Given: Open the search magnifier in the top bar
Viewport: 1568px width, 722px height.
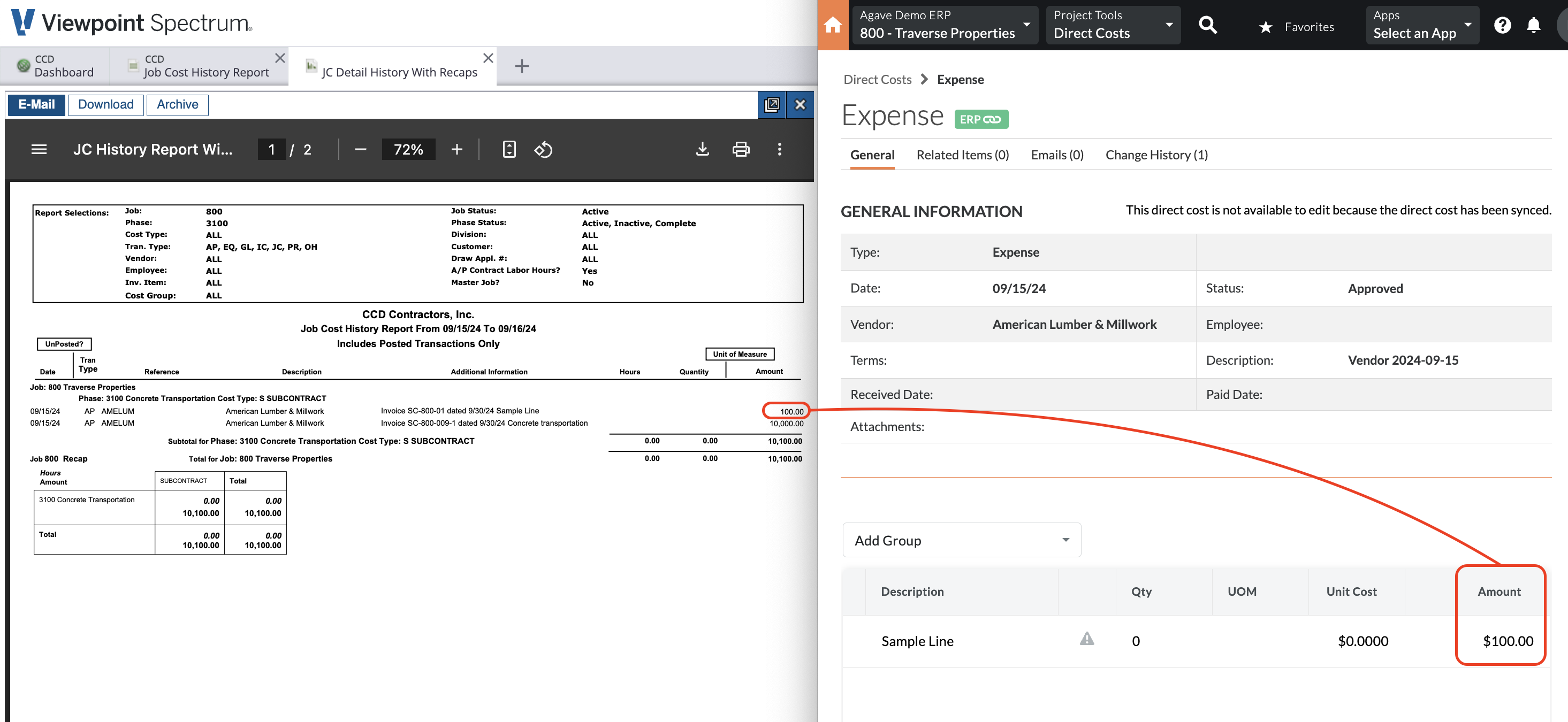Looking at the screenshot, I should (1208, 25).
